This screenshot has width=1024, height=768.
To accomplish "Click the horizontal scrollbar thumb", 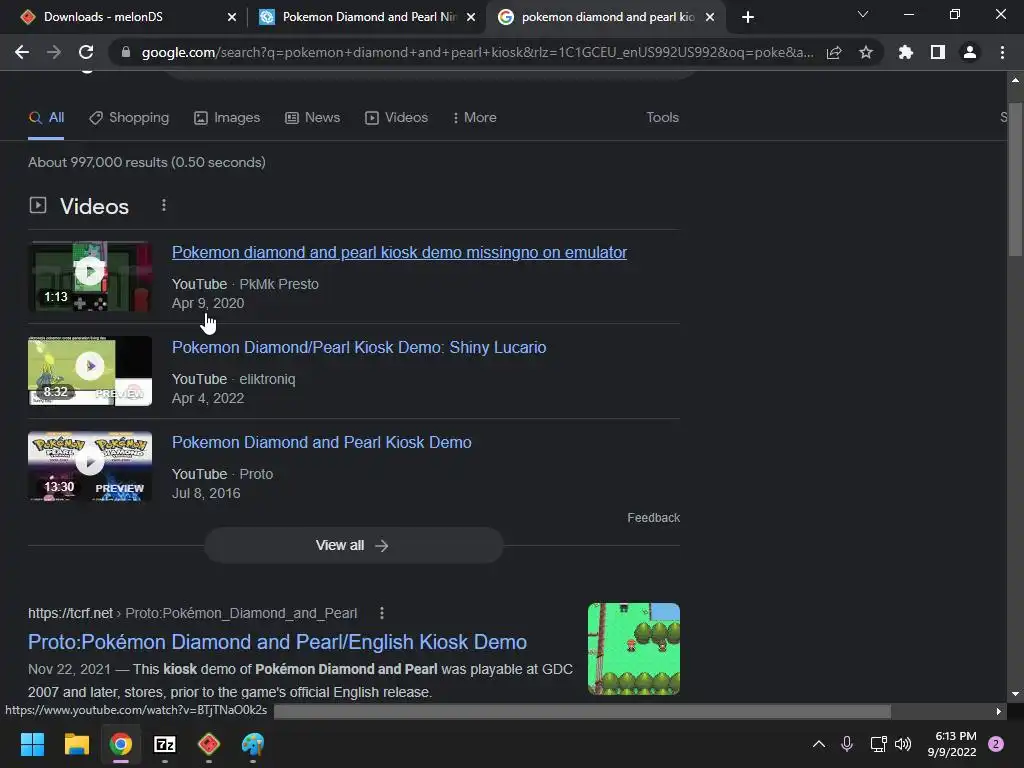I will (x=582, y=711).
